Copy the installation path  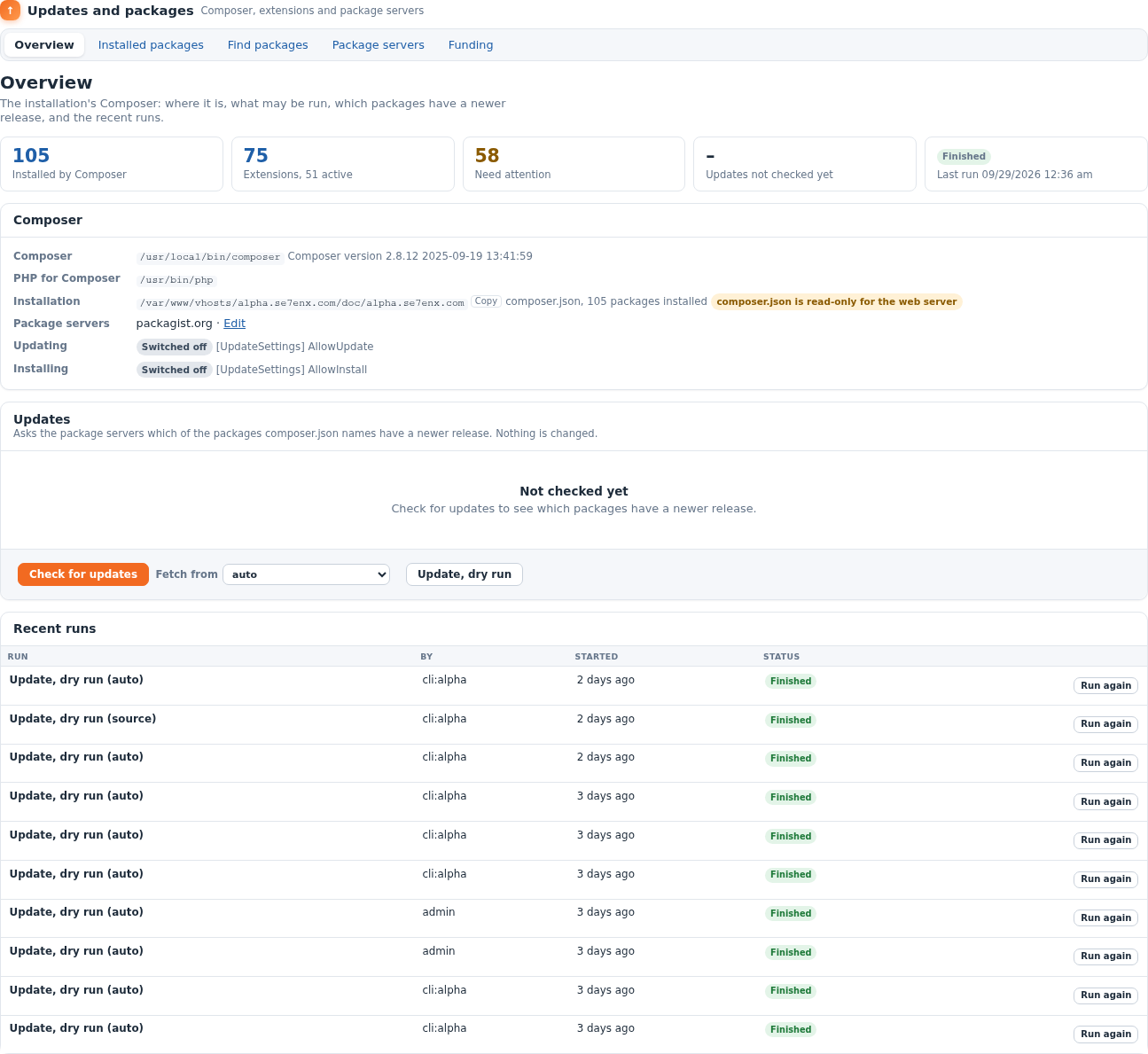(x=486, y=301)
